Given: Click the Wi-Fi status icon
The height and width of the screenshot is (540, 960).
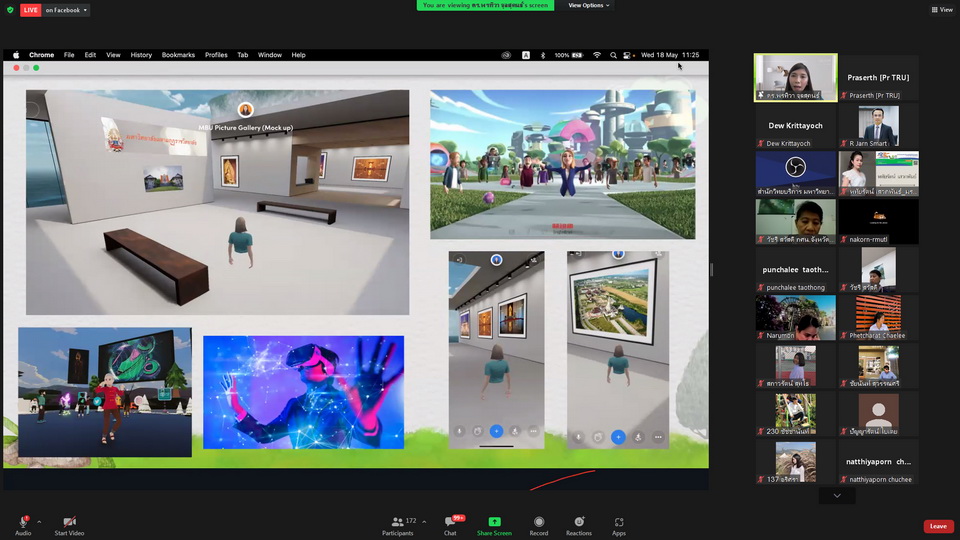Looking at the screenshot, I should 597,55.
